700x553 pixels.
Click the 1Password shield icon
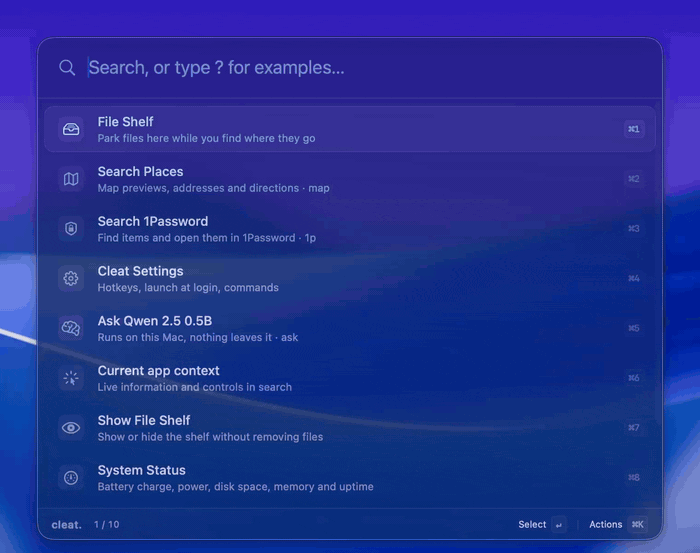[x=71, y=229]
